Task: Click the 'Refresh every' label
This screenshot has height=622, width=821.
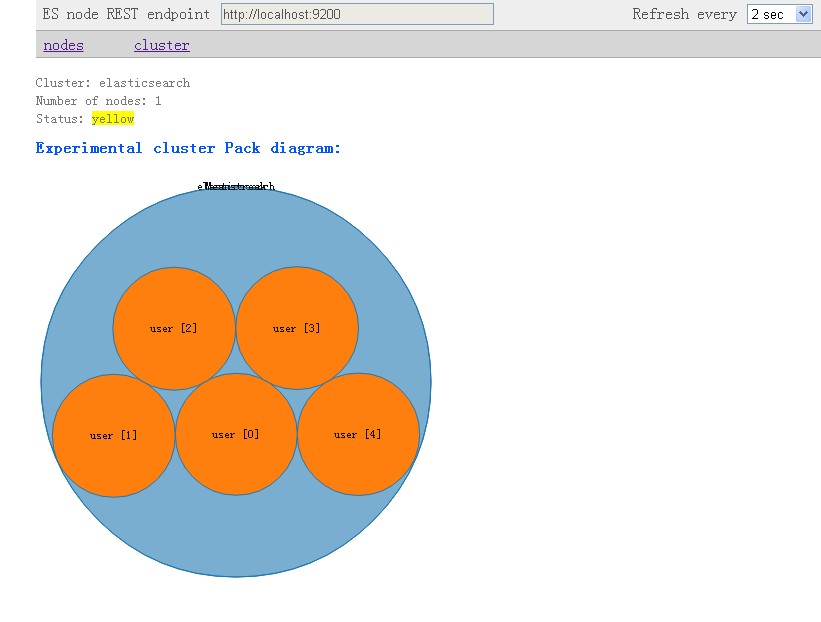Action: click(684, 14)
